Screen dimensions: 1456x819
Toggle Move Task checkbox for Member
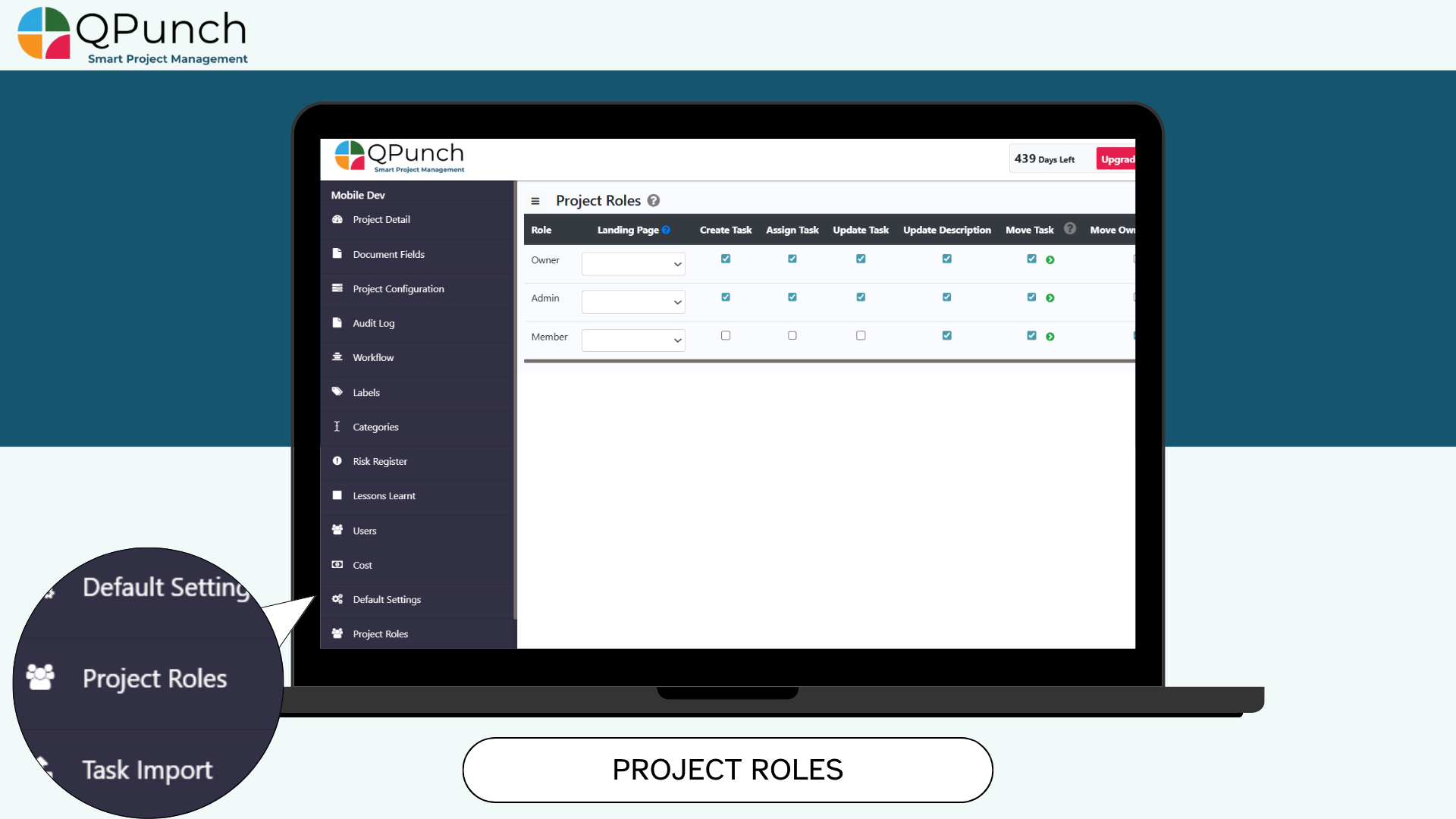(1031, 335)
